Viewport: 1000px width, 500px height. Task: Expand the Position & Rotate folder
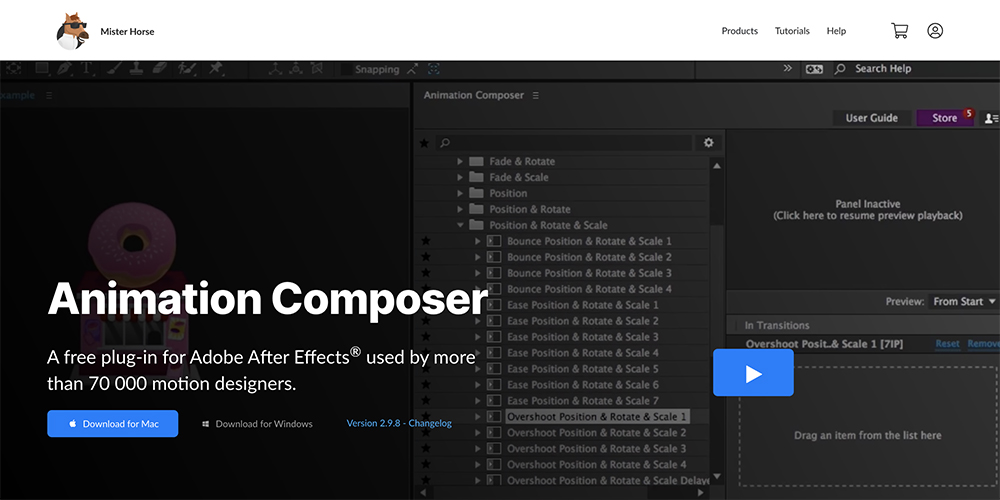coord(460,209)
